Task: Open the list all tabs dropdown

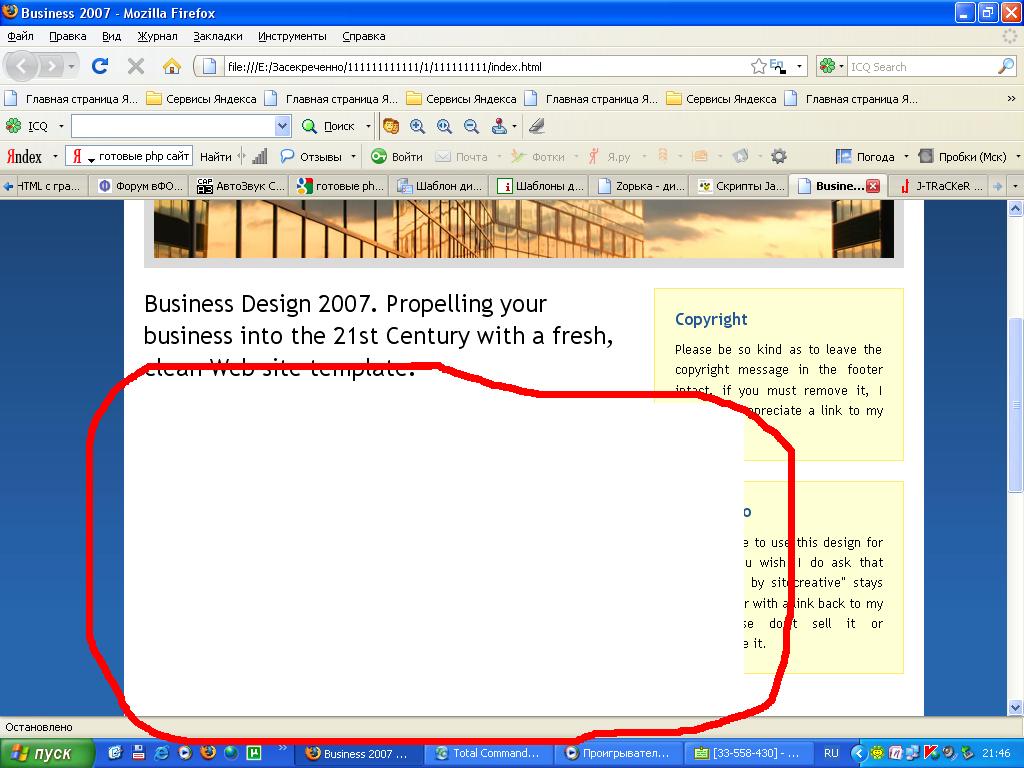Action: pyautogui.click(x=1015, y=186)
